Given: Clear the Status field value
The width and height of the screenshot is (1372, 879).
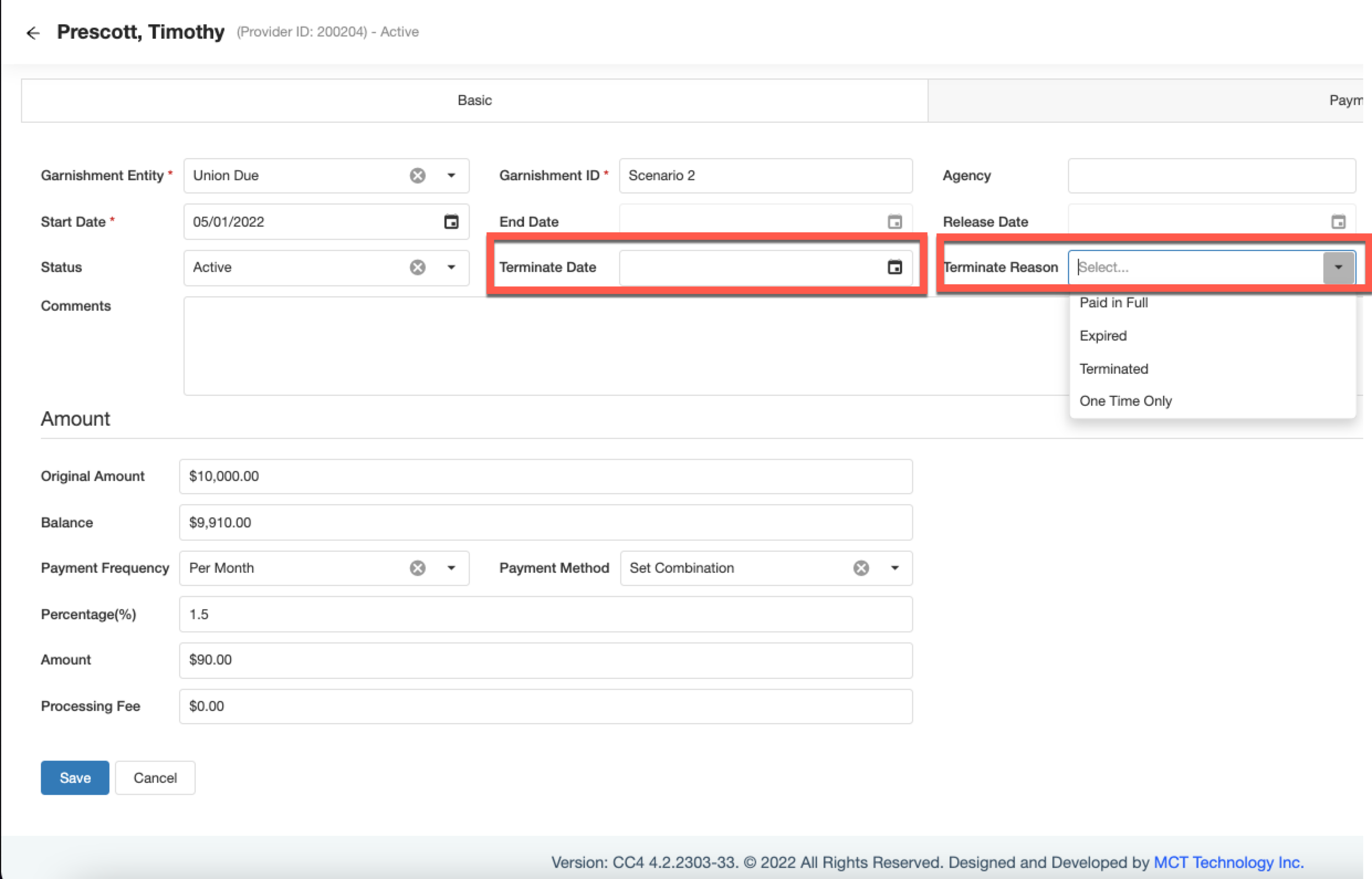Looking at the screenshot, I should tap(418, 267).
